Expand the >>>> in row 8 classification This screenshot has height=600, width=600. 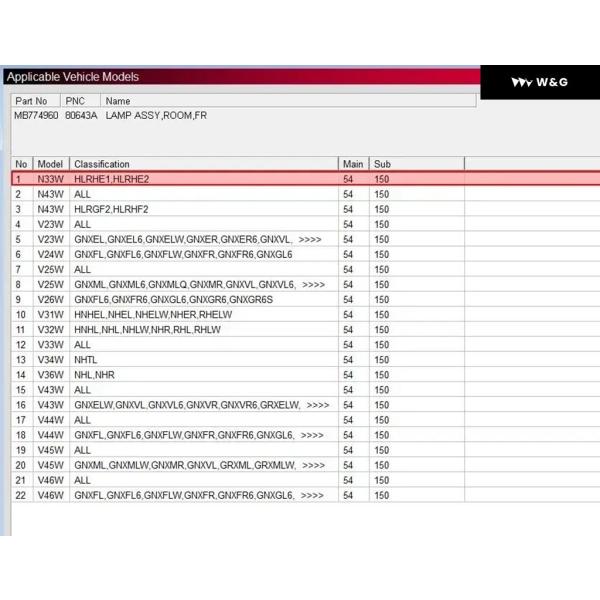click(x=313, y=285)
